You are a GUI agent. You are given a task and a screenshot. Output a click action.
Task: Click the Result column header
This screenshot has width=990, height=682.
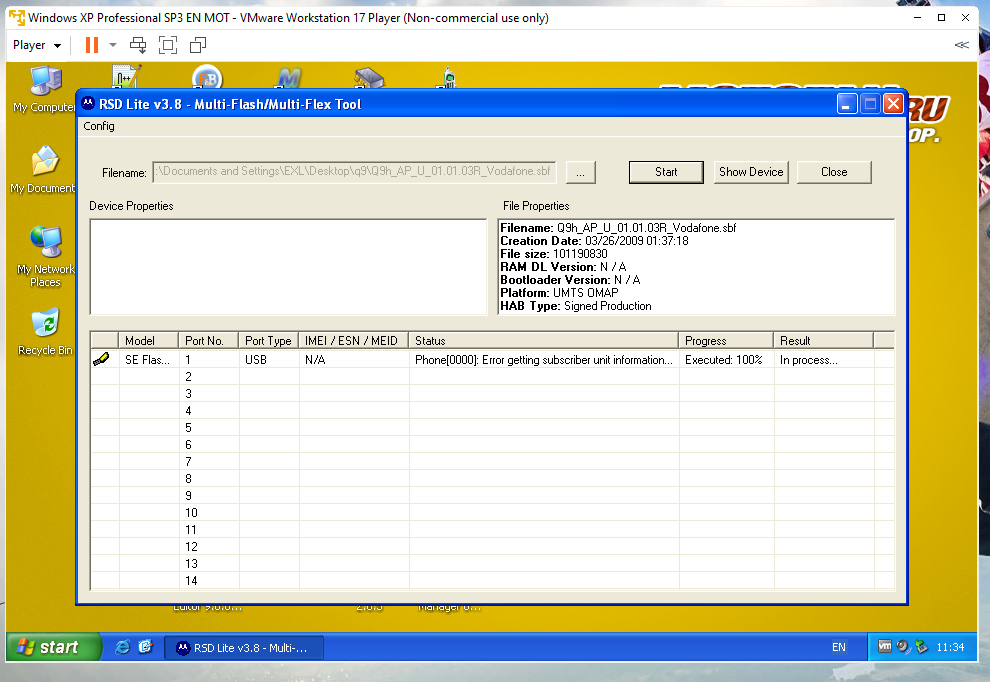(x=823, y=341)
